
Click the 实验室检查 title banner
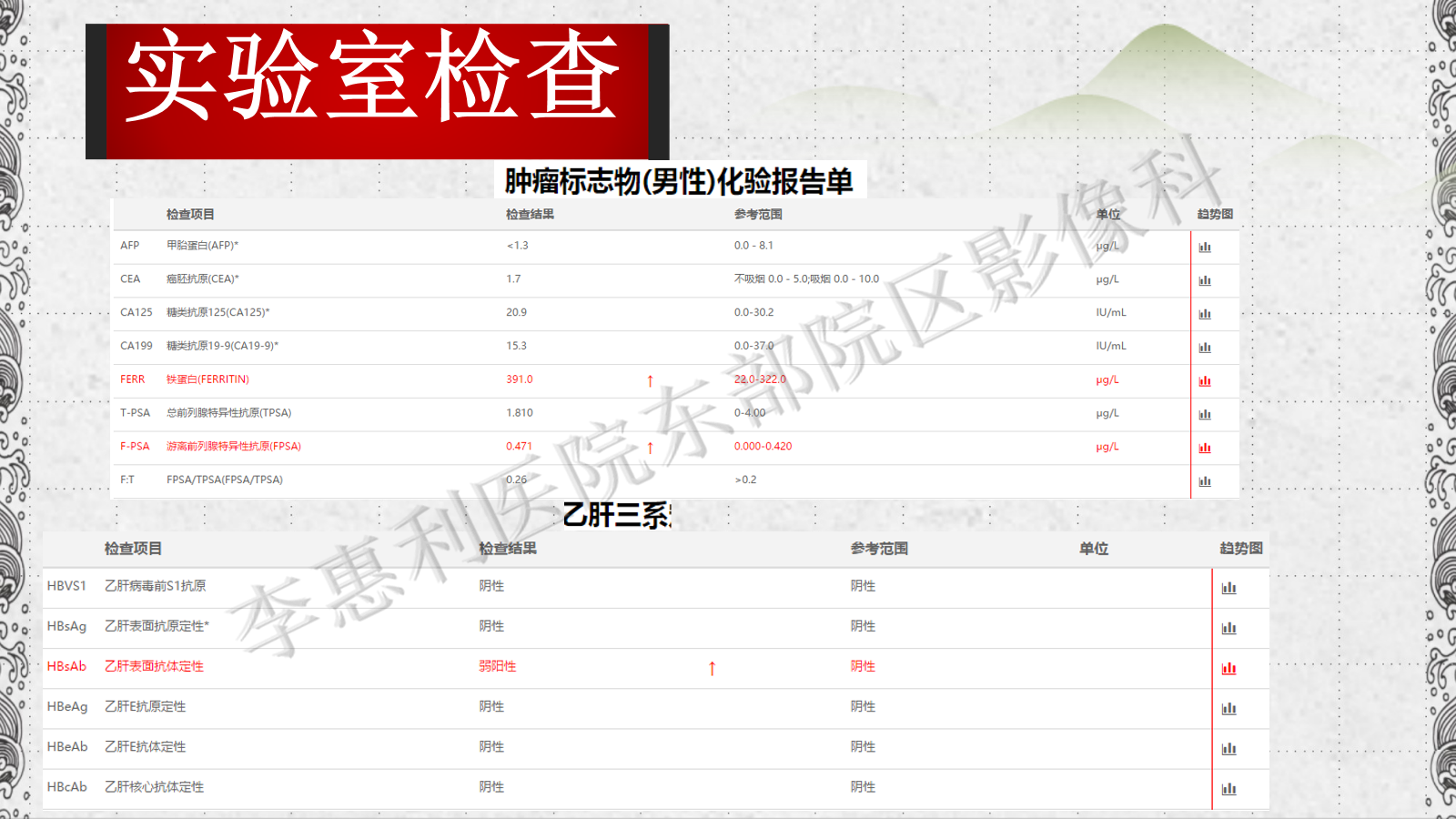click(x=377, y=91)
